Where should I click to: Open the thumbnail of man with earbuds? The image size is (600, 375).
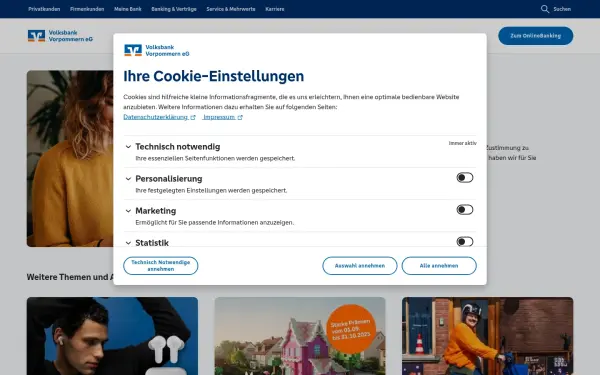point(112,336)
